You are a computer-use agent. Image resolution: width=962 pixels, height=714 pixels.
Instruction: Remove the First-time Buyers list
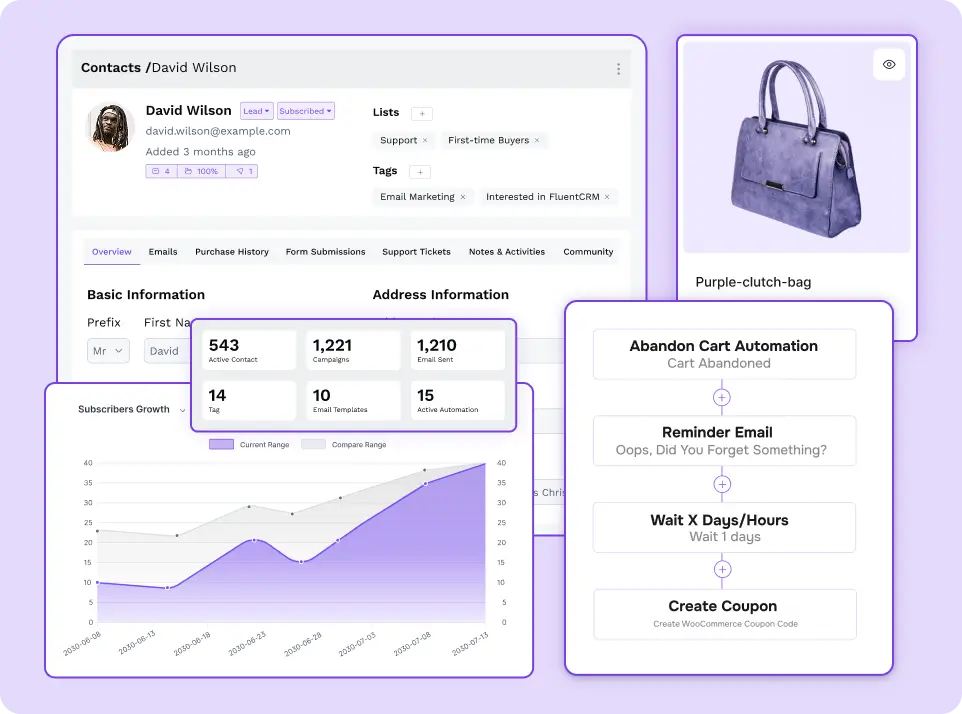[537, 140]
